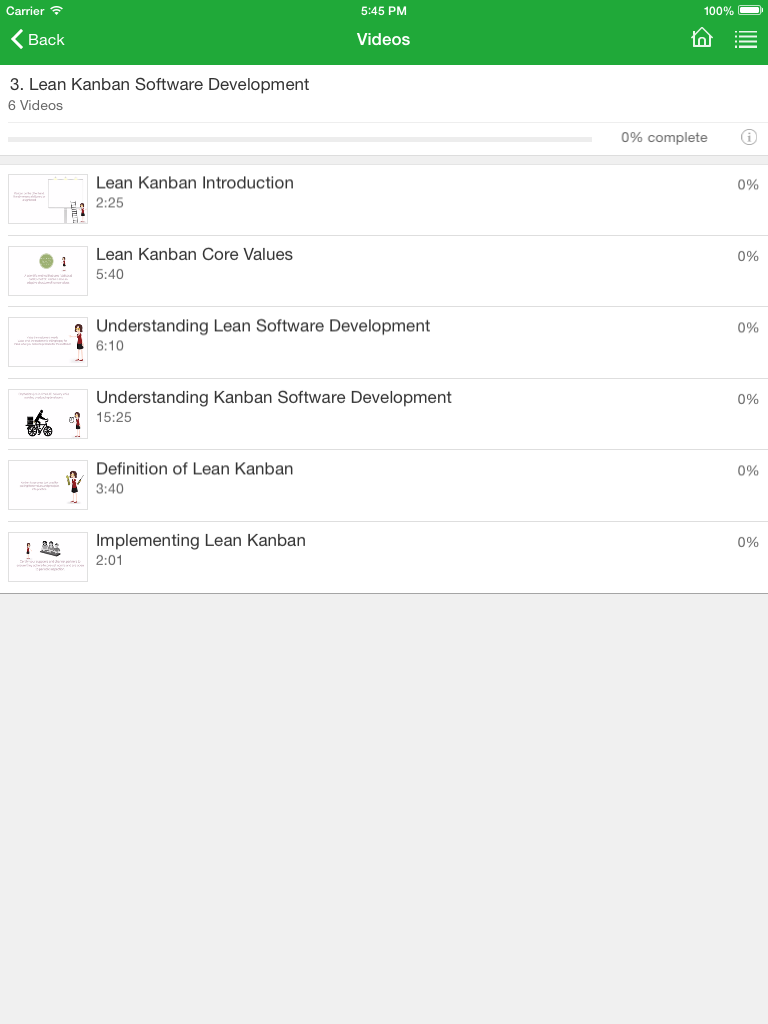Image resolution: width=768 pixels, height=1024 pixels.
Task: Open Lean Kanban Core Values thumbnail
Action: coord(48,271)
